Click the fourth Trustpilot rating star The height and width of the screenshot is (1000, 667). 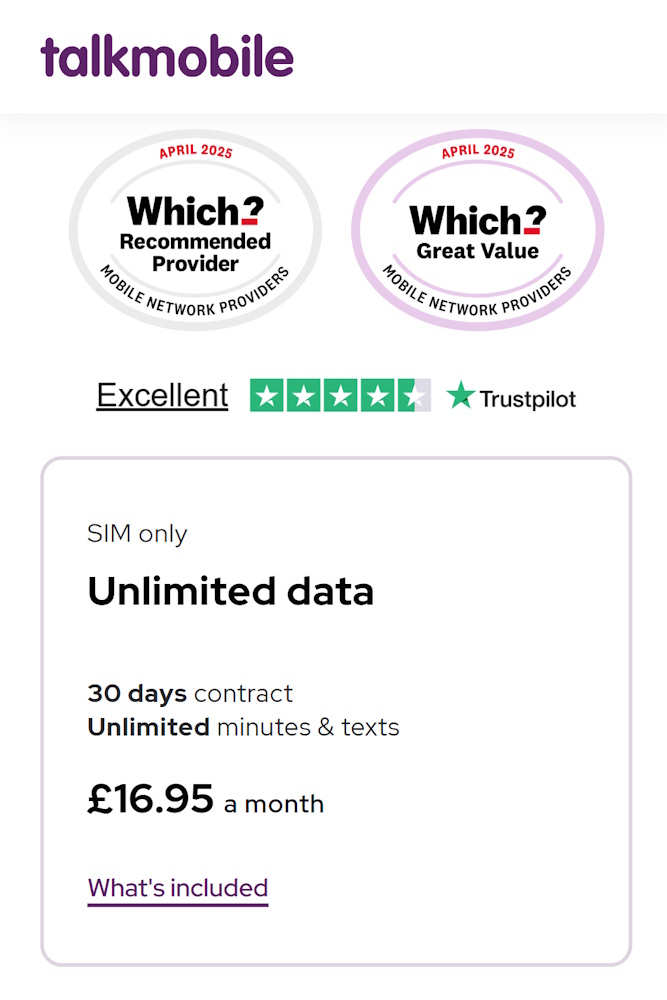pyautogui.click(x=377, y=396)
